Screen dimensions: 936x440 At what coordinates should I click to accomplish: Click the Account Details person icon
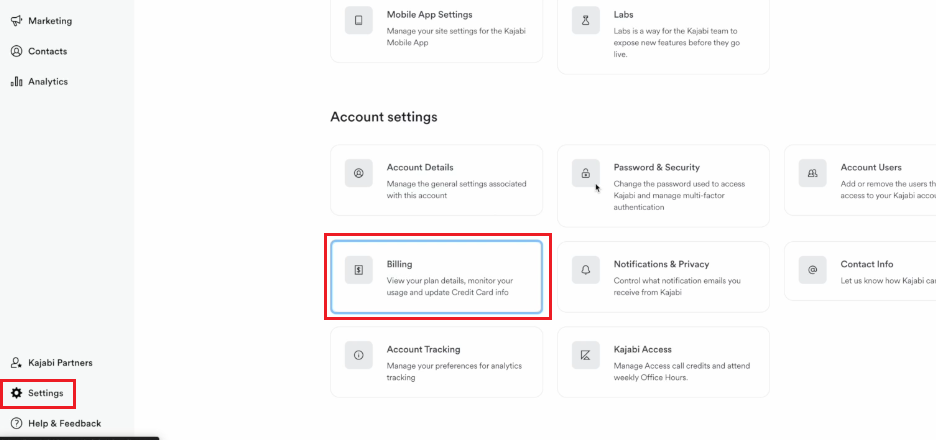coord(359,173)
